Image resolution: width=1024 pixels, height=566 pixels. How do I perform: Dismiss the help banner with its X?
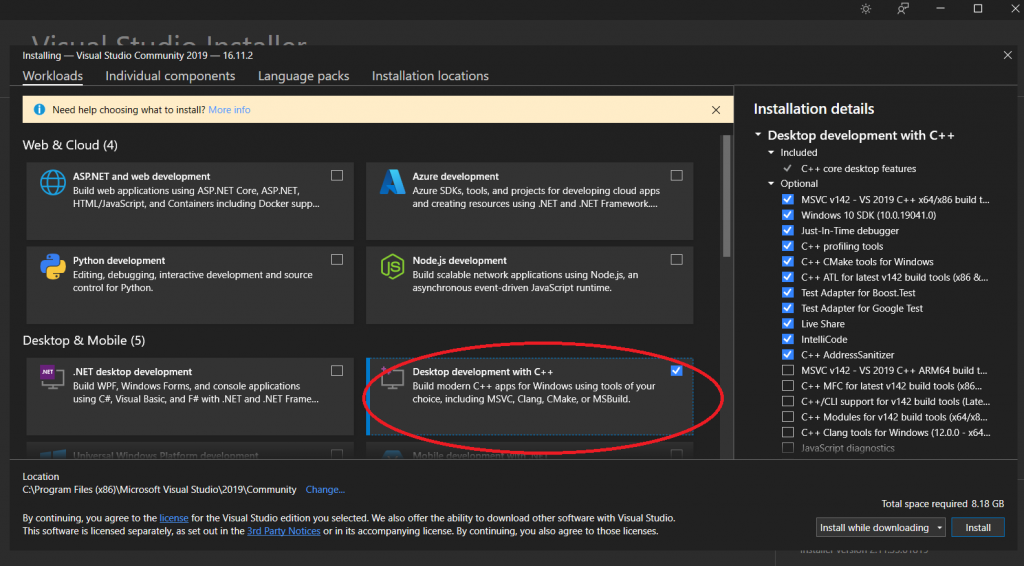716,110
